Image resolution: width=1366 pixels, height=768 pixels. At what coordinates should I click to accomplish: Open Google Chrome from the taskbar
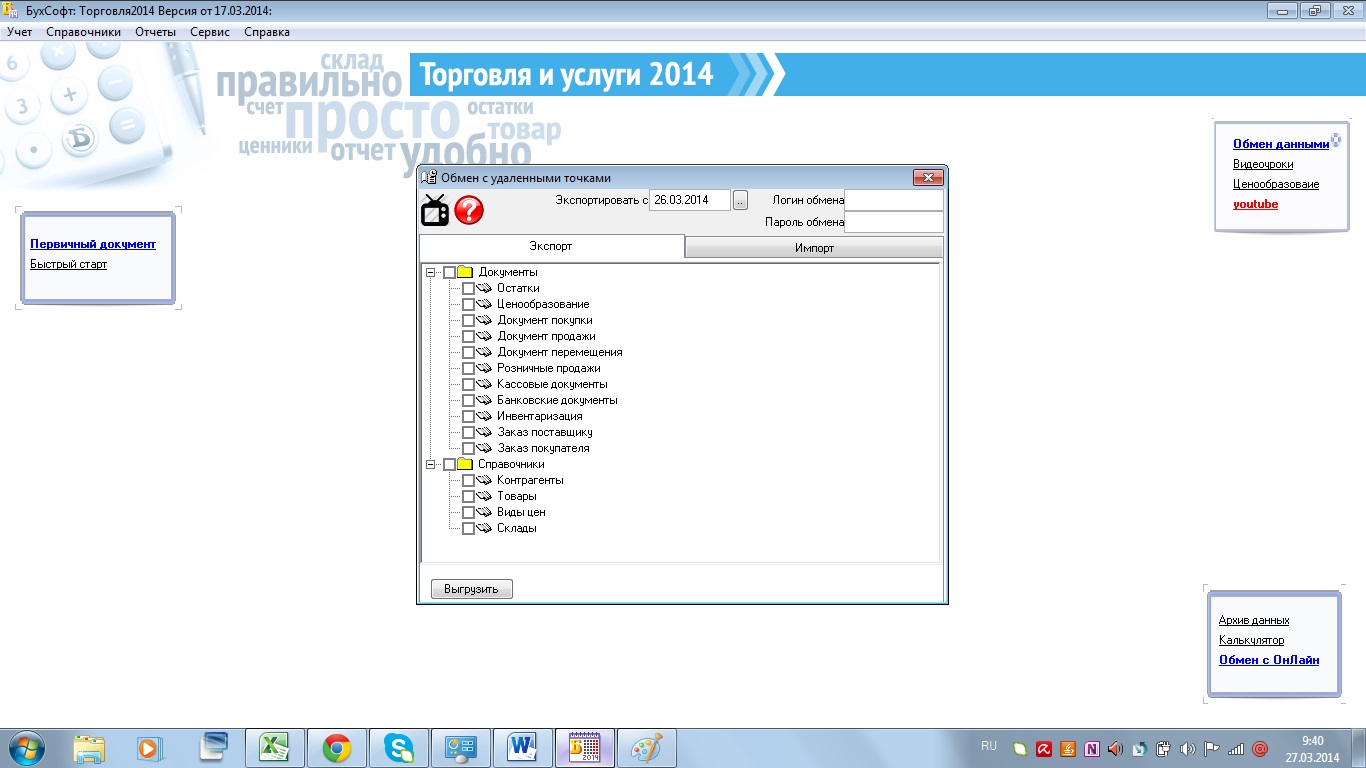(x=336, y=748)
